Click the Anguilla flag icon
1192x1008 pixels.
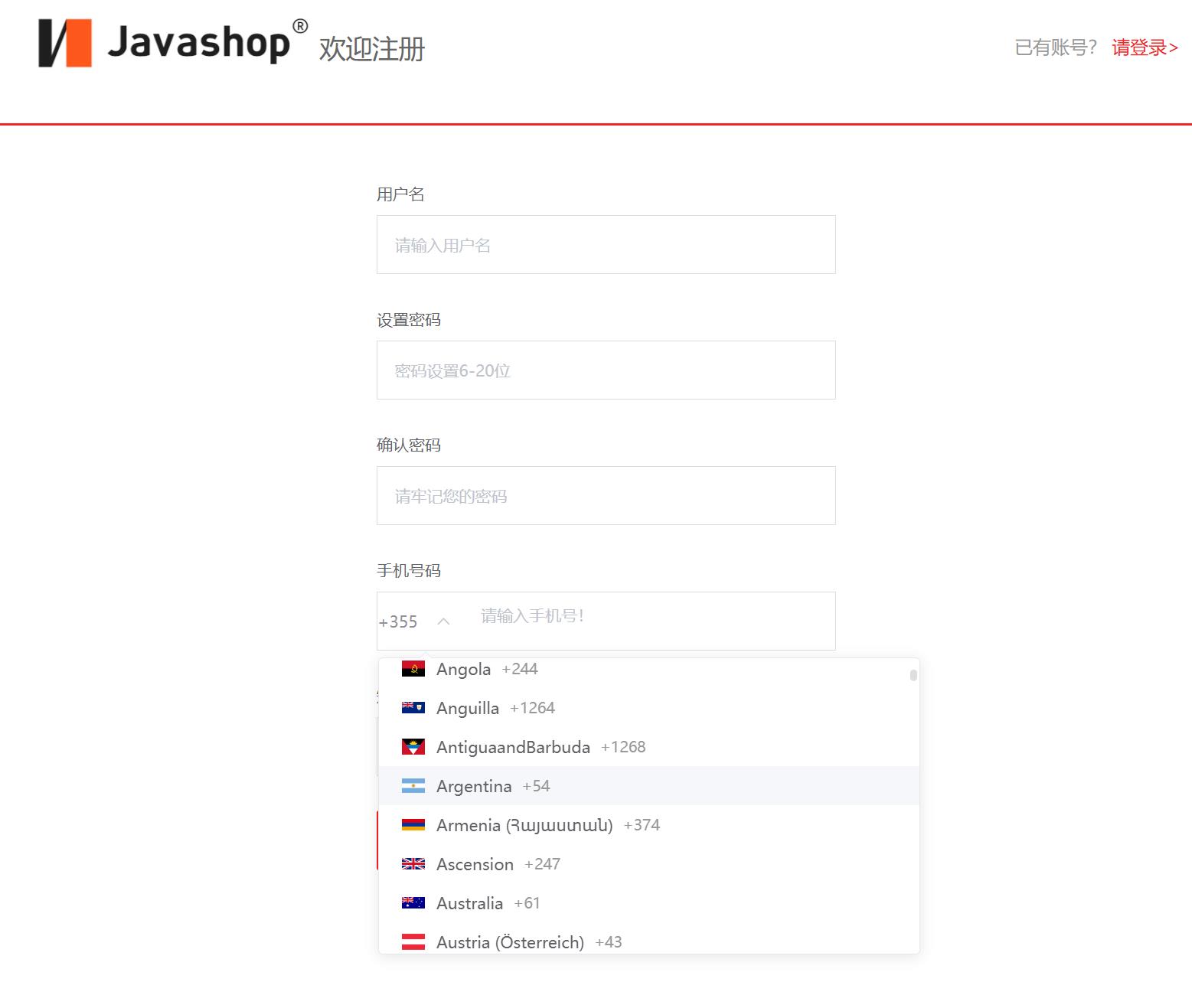pyautogui.click(x=413, y=706)
